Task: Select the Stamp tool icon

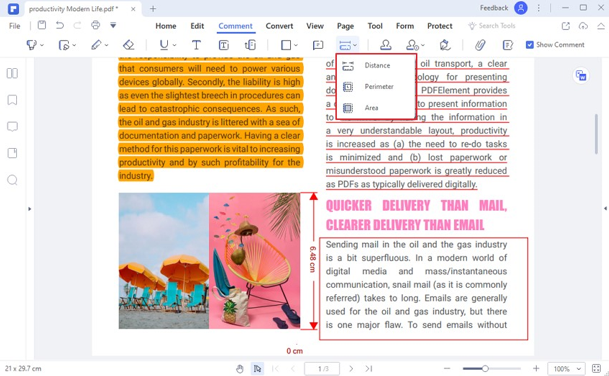Action: coord(385,45)
